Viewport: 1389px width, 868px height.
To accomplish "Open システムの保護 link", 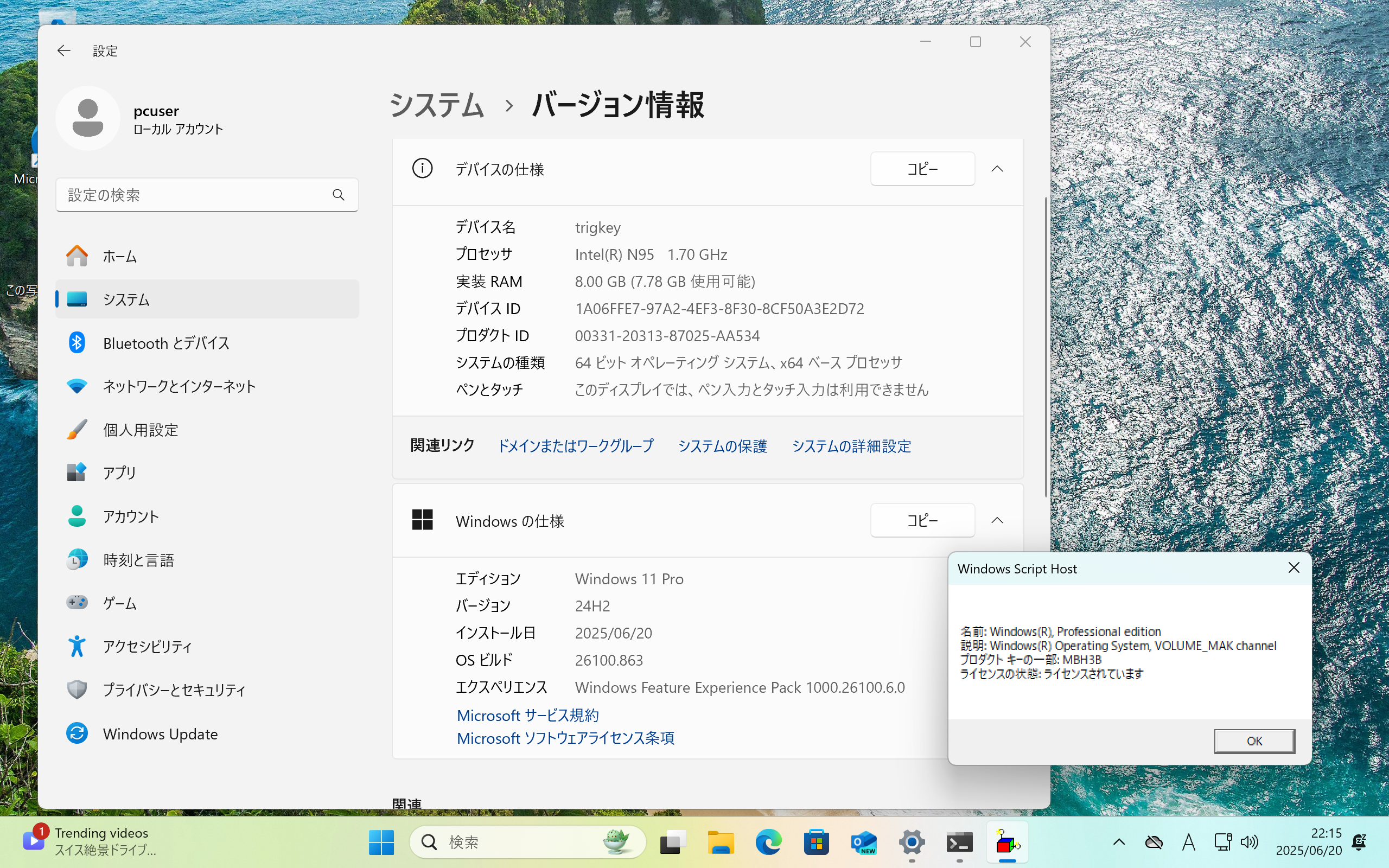I will (723, 446).
